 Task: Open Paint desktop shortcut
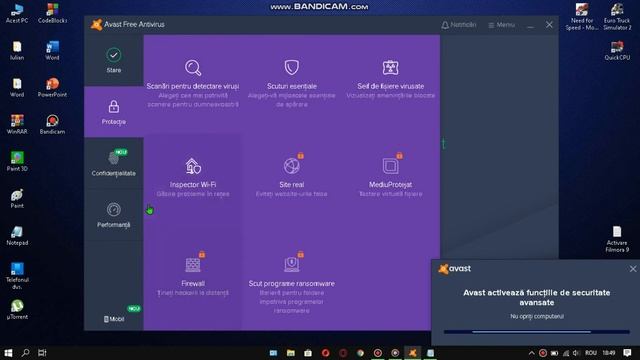pos(17,199)
